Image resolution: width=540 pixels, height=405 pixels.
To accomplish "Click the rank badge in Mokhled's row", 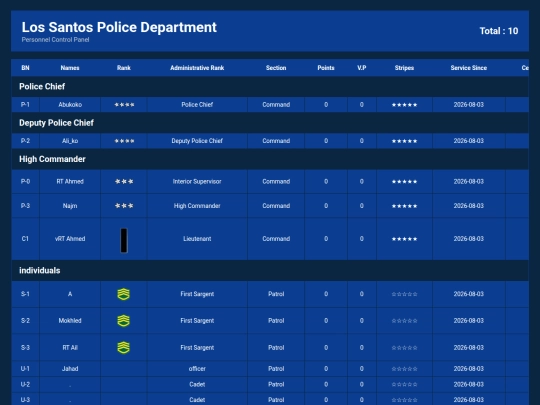I will tap(124, 321).
